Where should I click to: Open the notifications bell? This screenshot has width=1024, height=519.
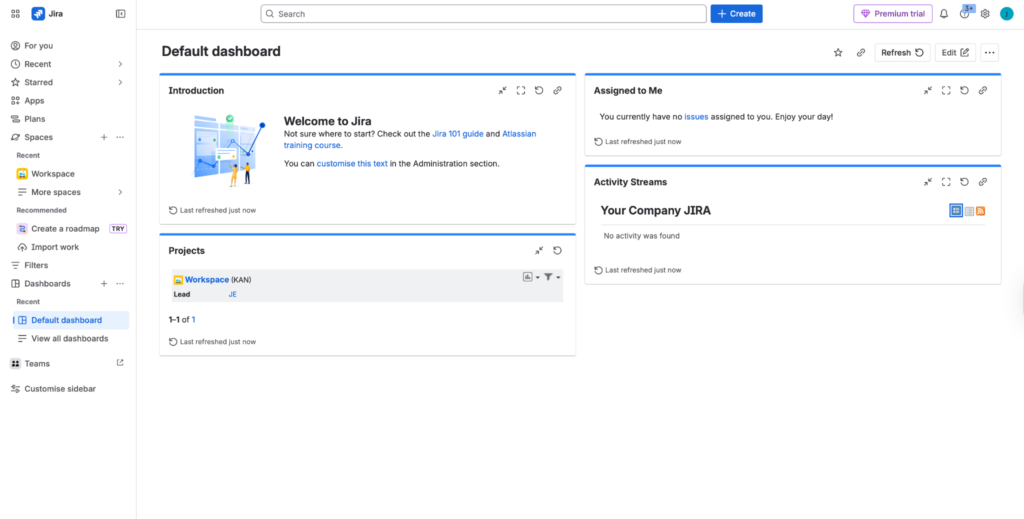click(943, 14)
